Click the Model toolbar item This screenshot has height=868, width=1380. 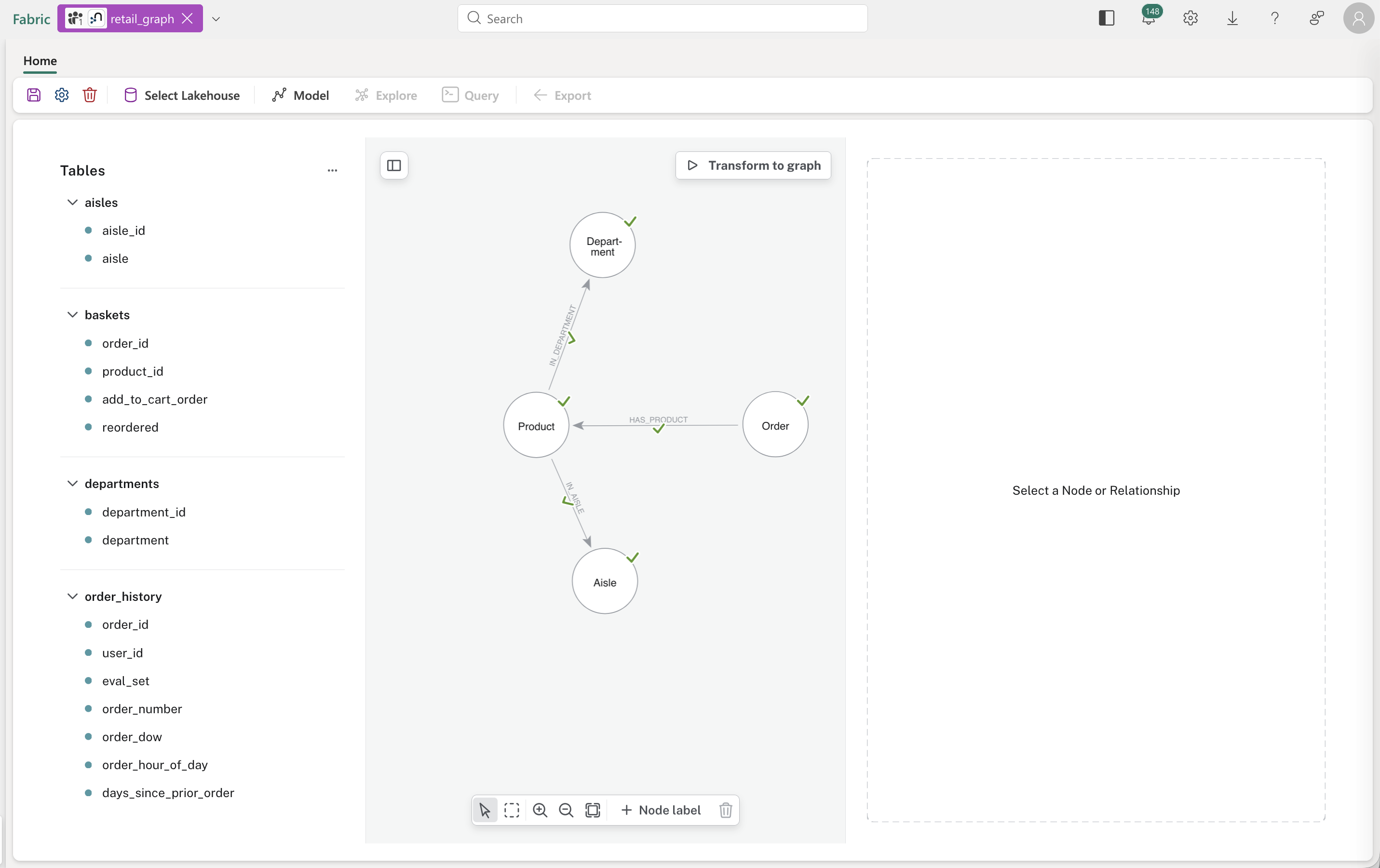pos(301,95)
